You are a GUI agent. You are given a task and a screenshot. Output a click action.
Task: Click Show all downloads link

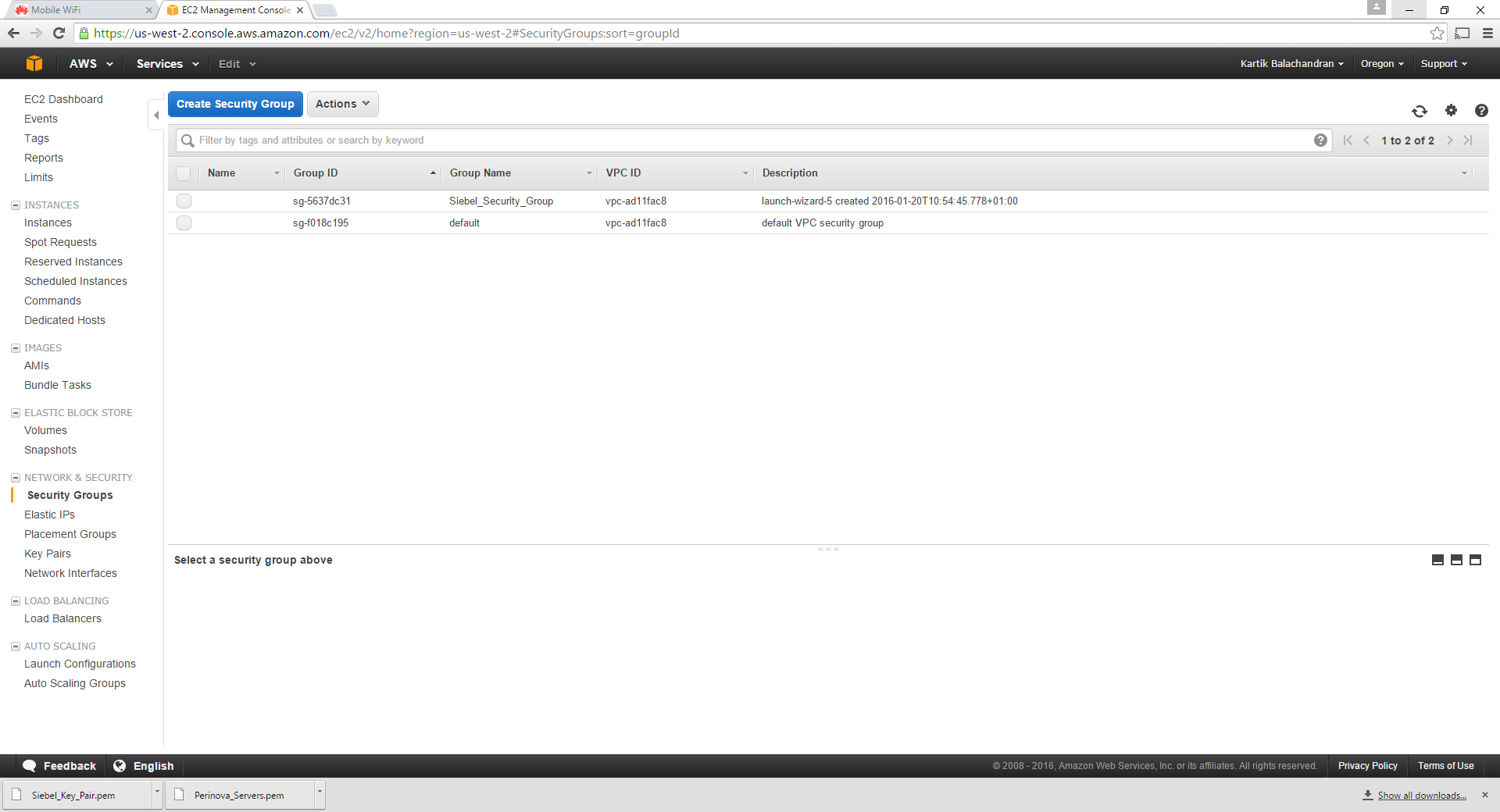[1422, 796]
